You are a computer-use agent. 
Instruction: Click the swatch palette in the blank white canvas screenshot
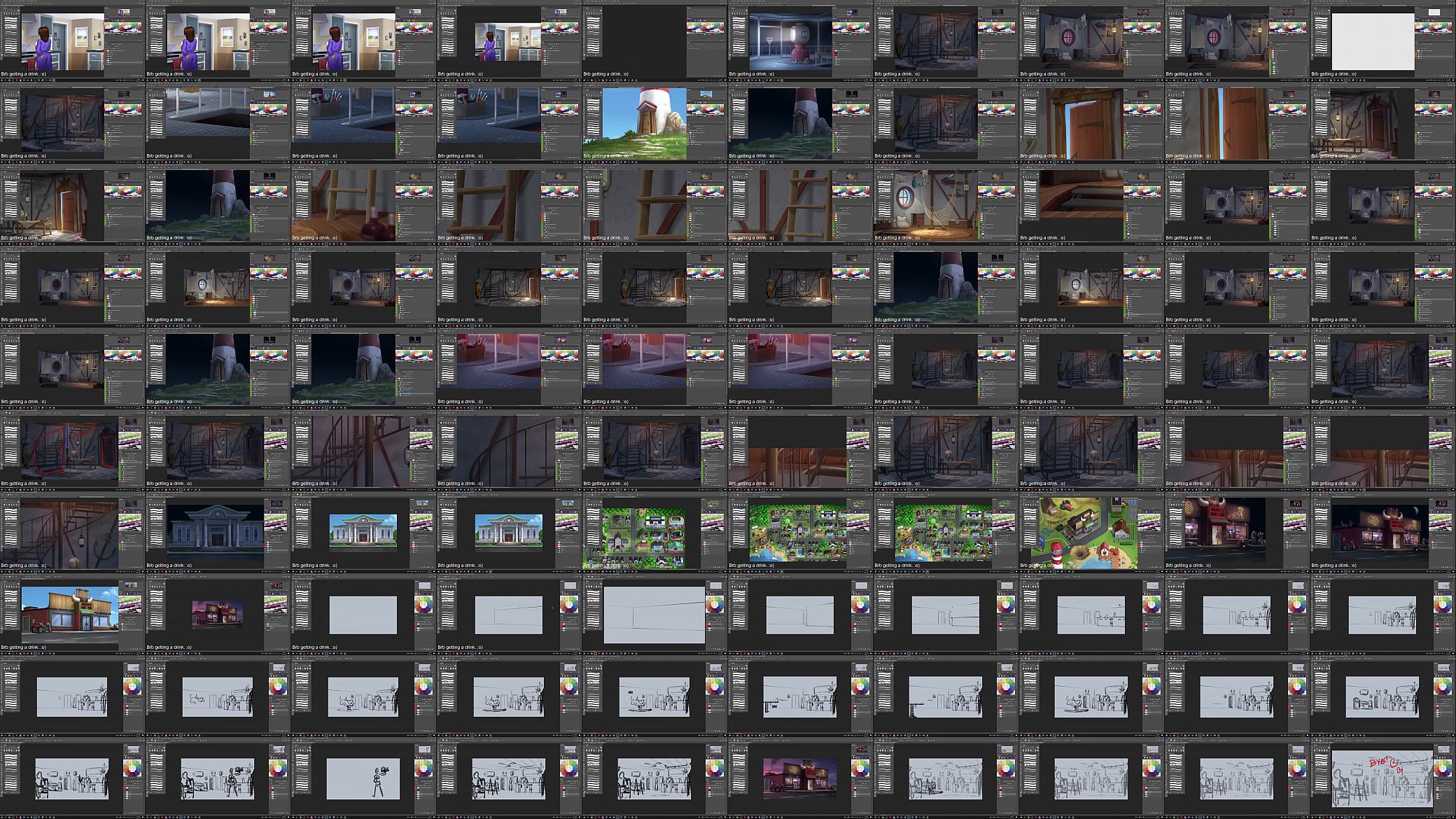click(1432, 28)
